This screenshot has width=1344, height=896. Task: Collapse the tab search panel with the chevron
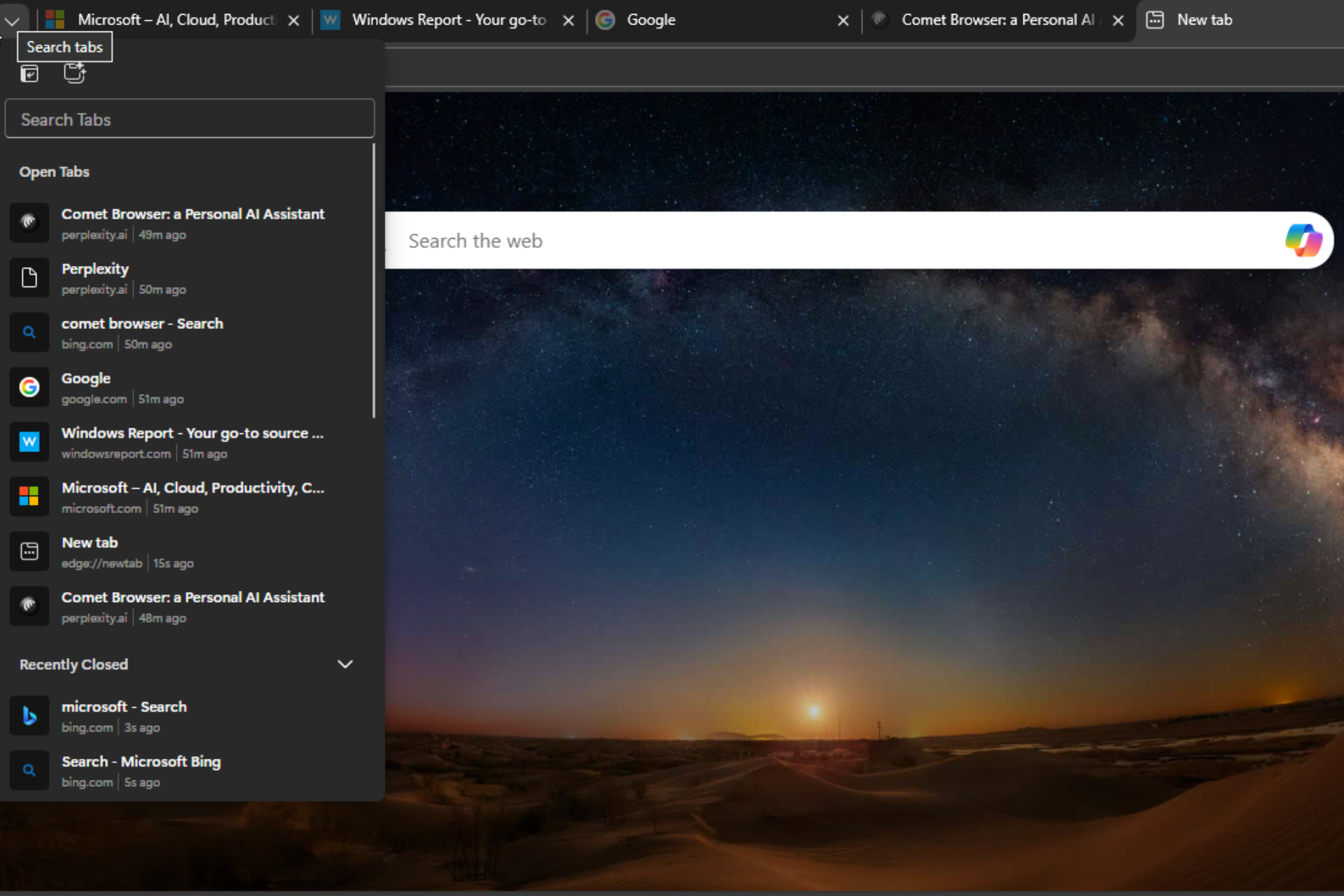coord(13,21)
